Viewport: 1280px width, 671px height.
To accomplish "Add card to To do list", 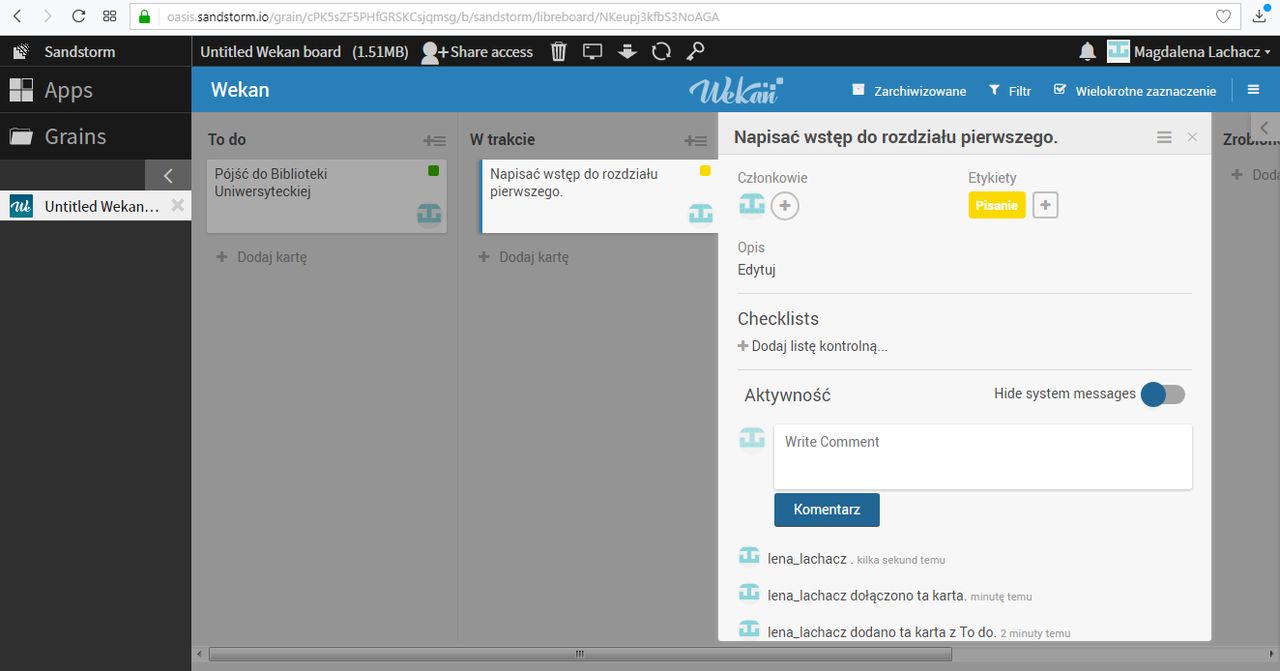I will (262, 257).
